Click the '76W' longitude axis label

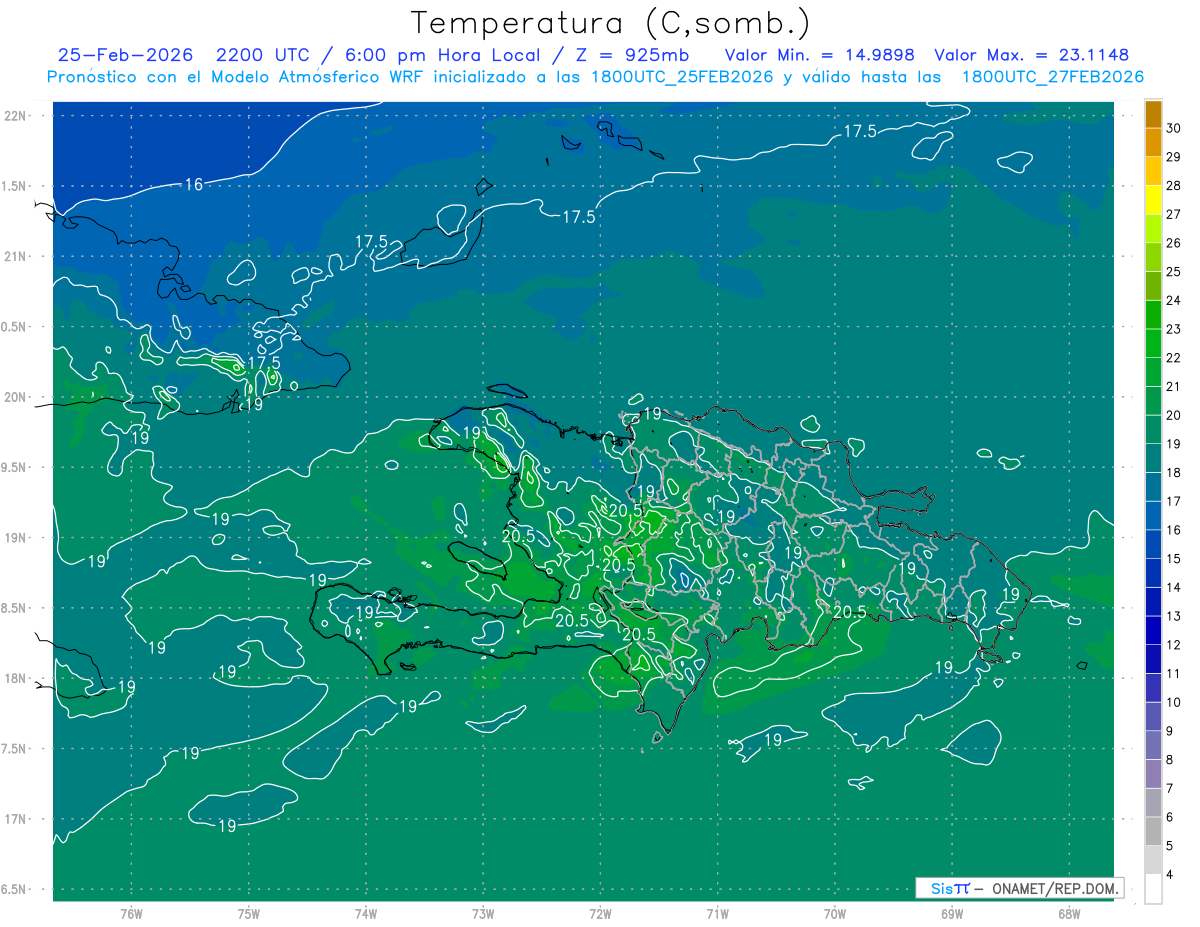(131, 913)
